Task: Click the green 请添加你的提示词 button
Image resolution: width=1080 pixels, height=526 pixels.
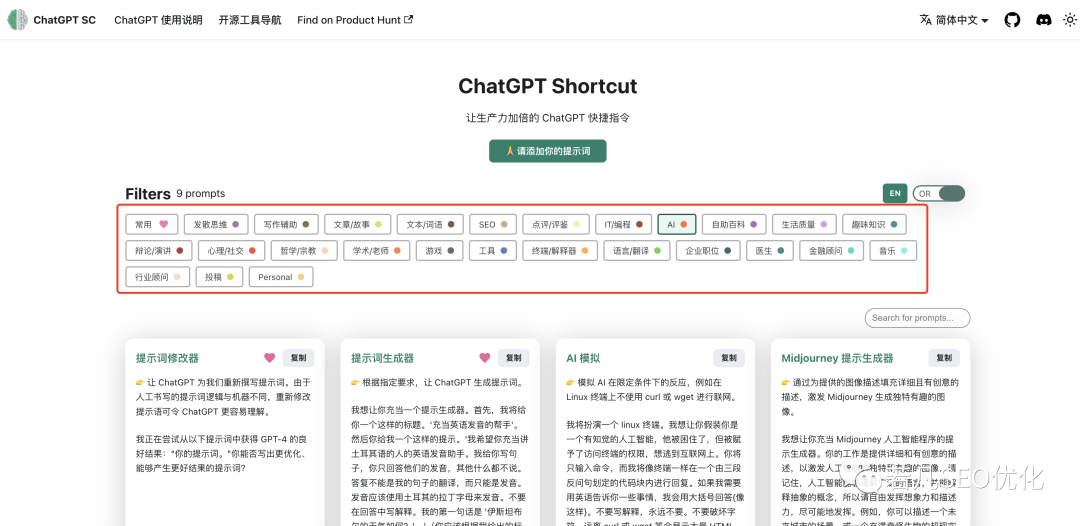Action: pos(547,151)
